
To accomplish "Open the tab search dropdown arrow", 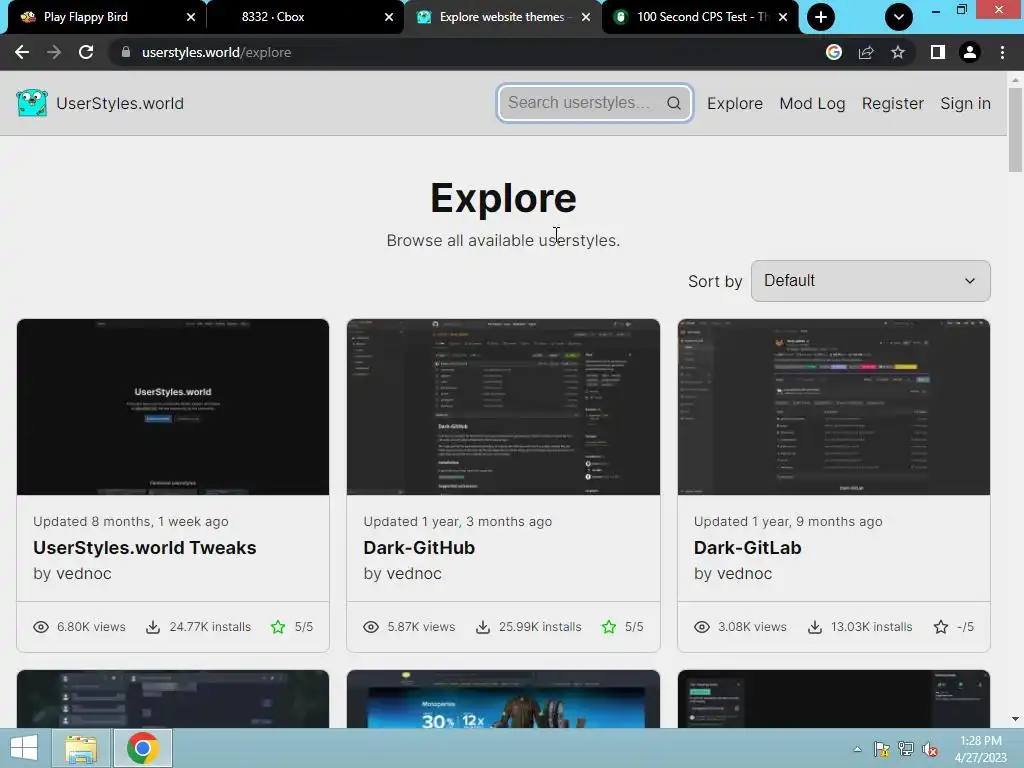I will (899, 17).
